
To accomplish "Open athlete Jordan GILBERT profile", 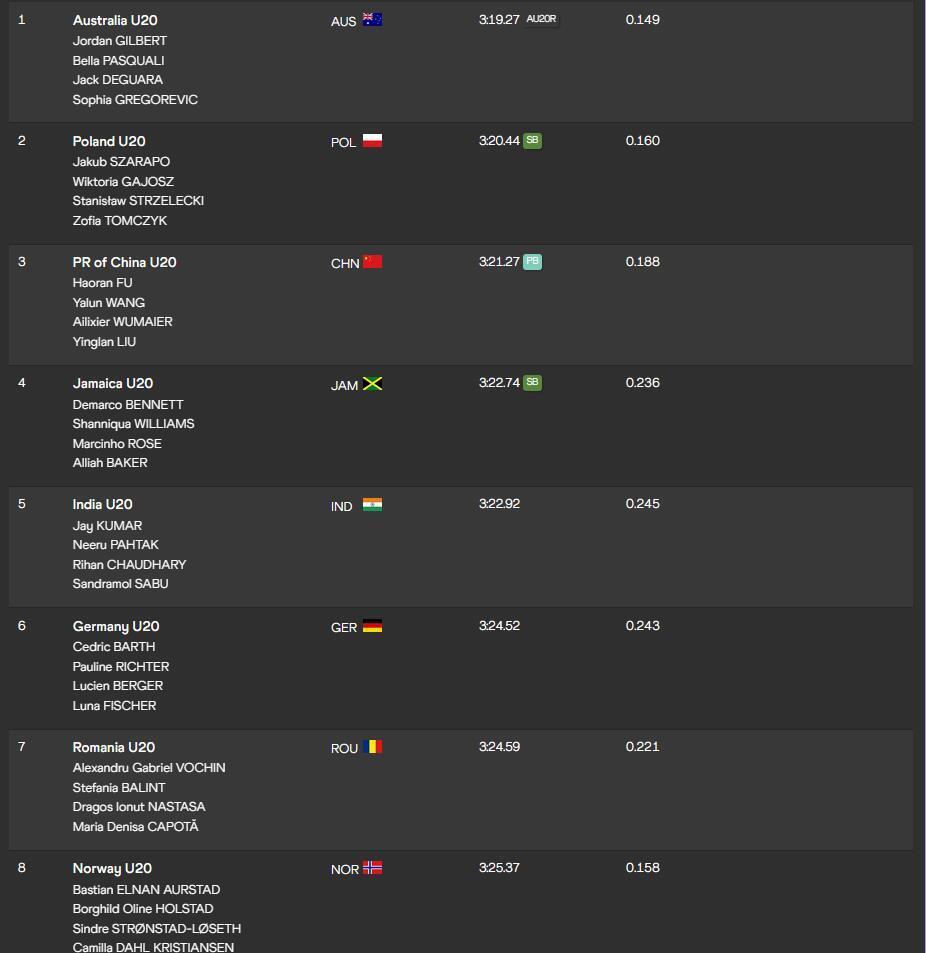I will click(120, 41).
